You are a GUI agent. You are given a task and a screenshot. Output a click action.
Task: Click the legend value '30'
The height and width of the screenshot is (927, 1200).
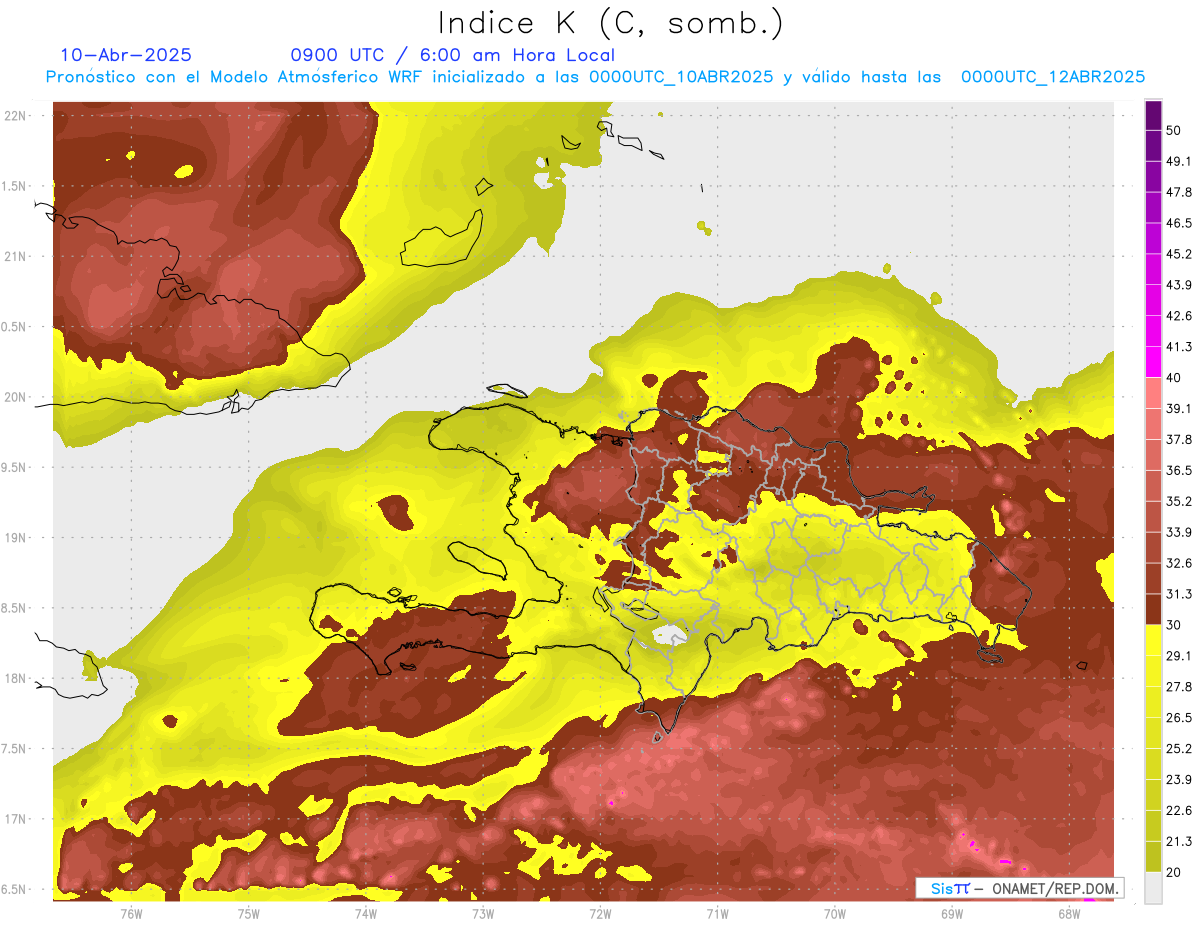[x=1174, y=625]
